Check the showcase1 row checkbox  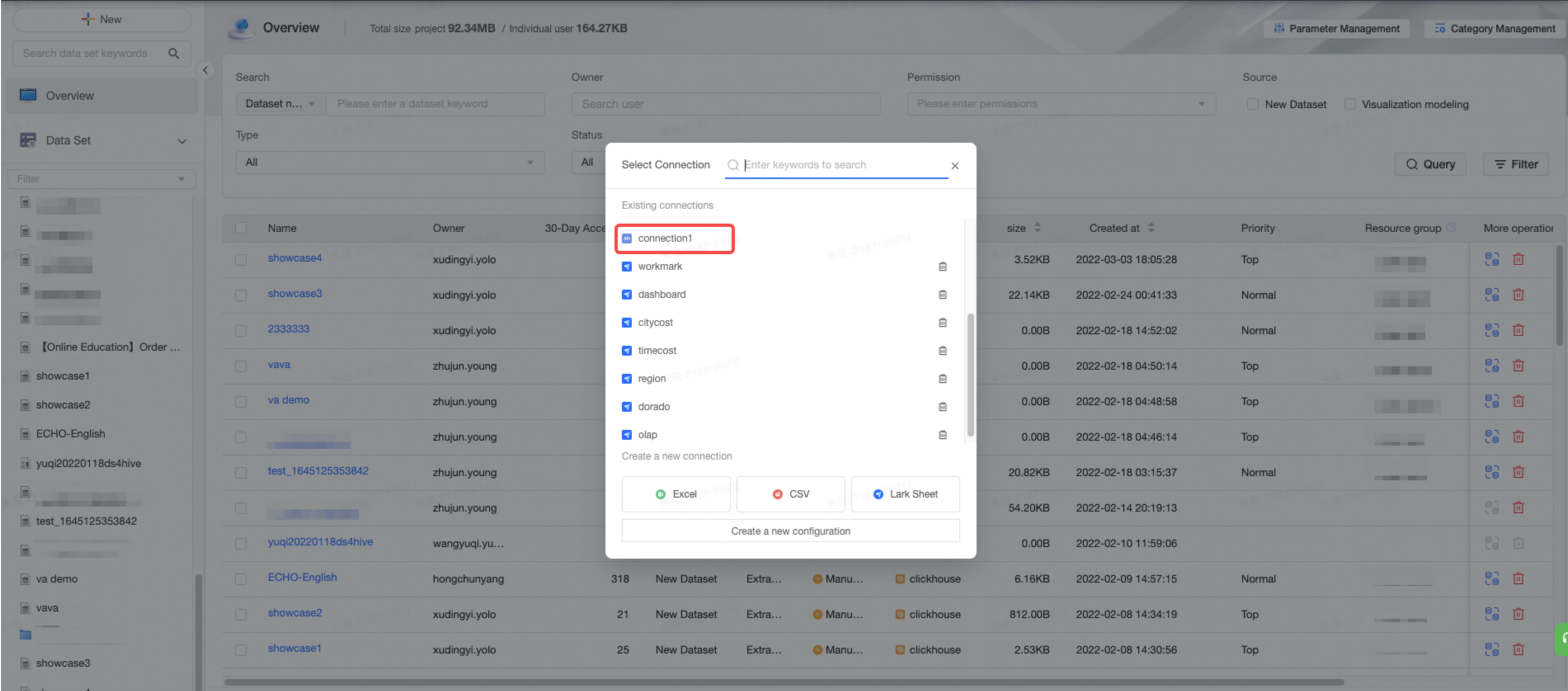point(241,650)
